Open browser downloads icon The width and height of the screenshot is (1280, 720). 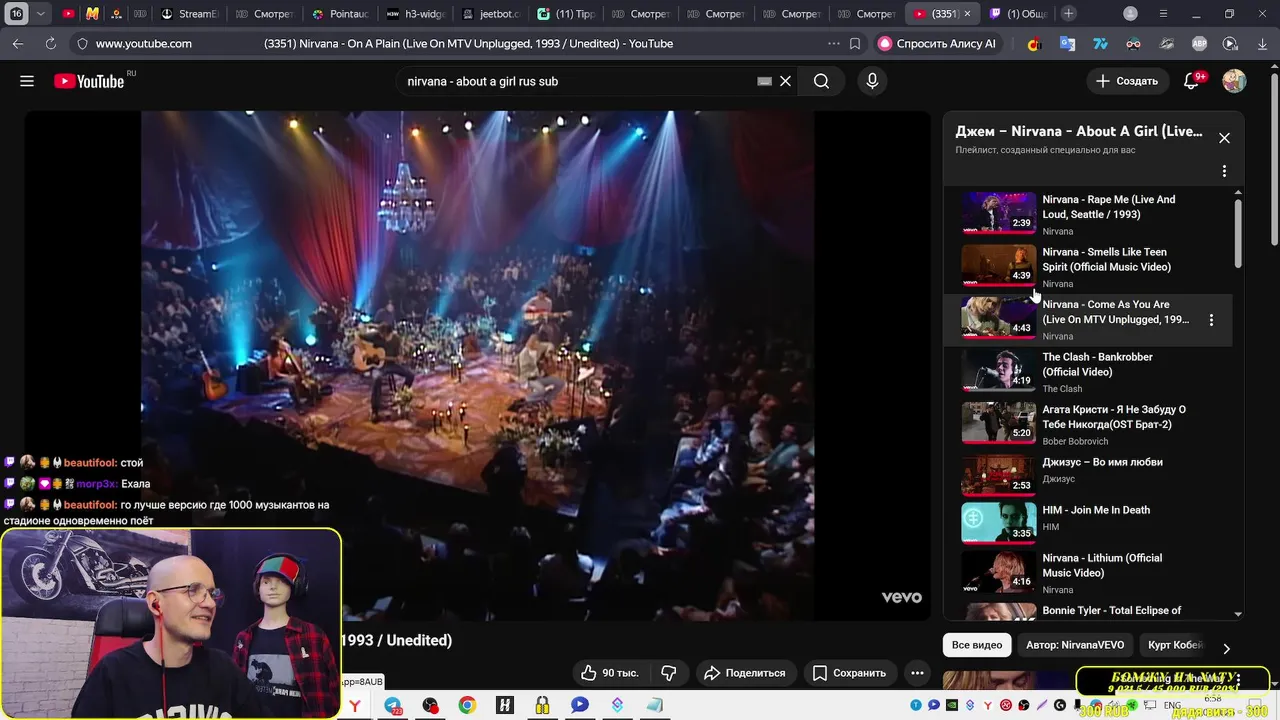point(1263,43)
